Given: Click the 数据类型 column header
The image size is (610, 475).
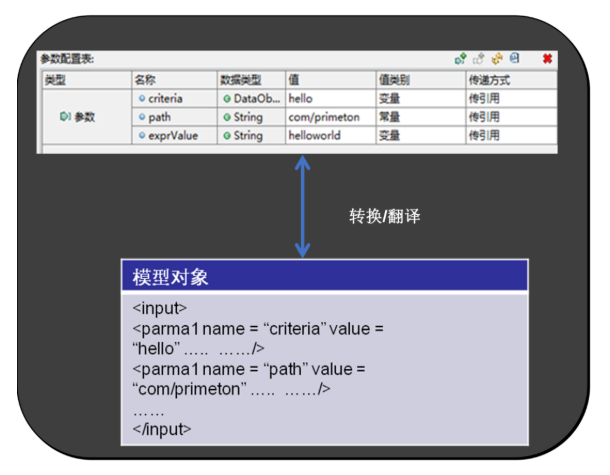Looking at the screenshot, I should click(x=240, y=80).
